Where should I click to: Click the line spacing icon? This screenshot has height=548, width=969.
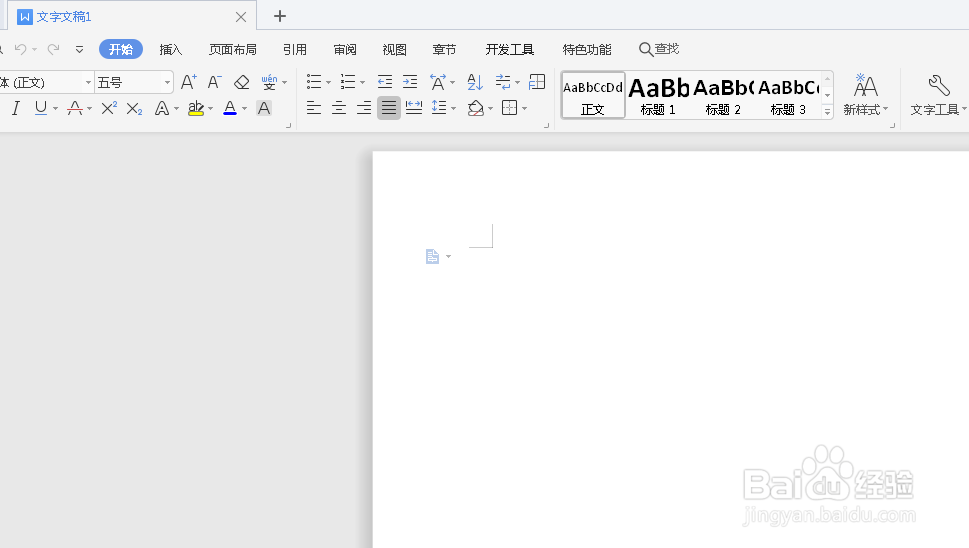coord(439,107)
